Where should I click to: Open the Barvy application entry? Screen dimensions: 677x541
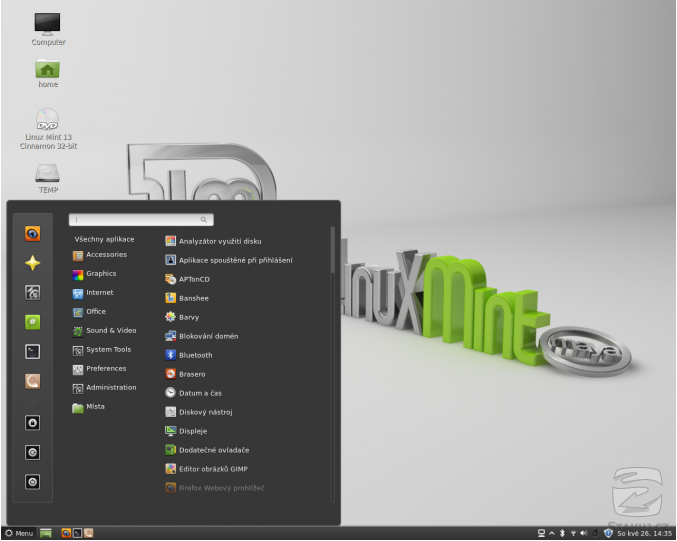tap(182, 317)
